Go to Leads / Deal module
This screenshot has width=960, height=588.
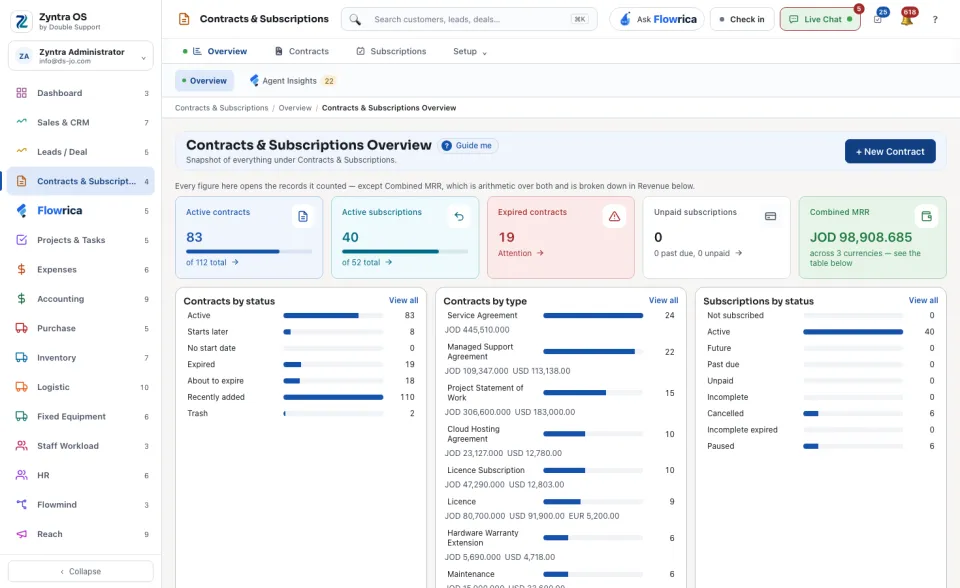[81, 152]
